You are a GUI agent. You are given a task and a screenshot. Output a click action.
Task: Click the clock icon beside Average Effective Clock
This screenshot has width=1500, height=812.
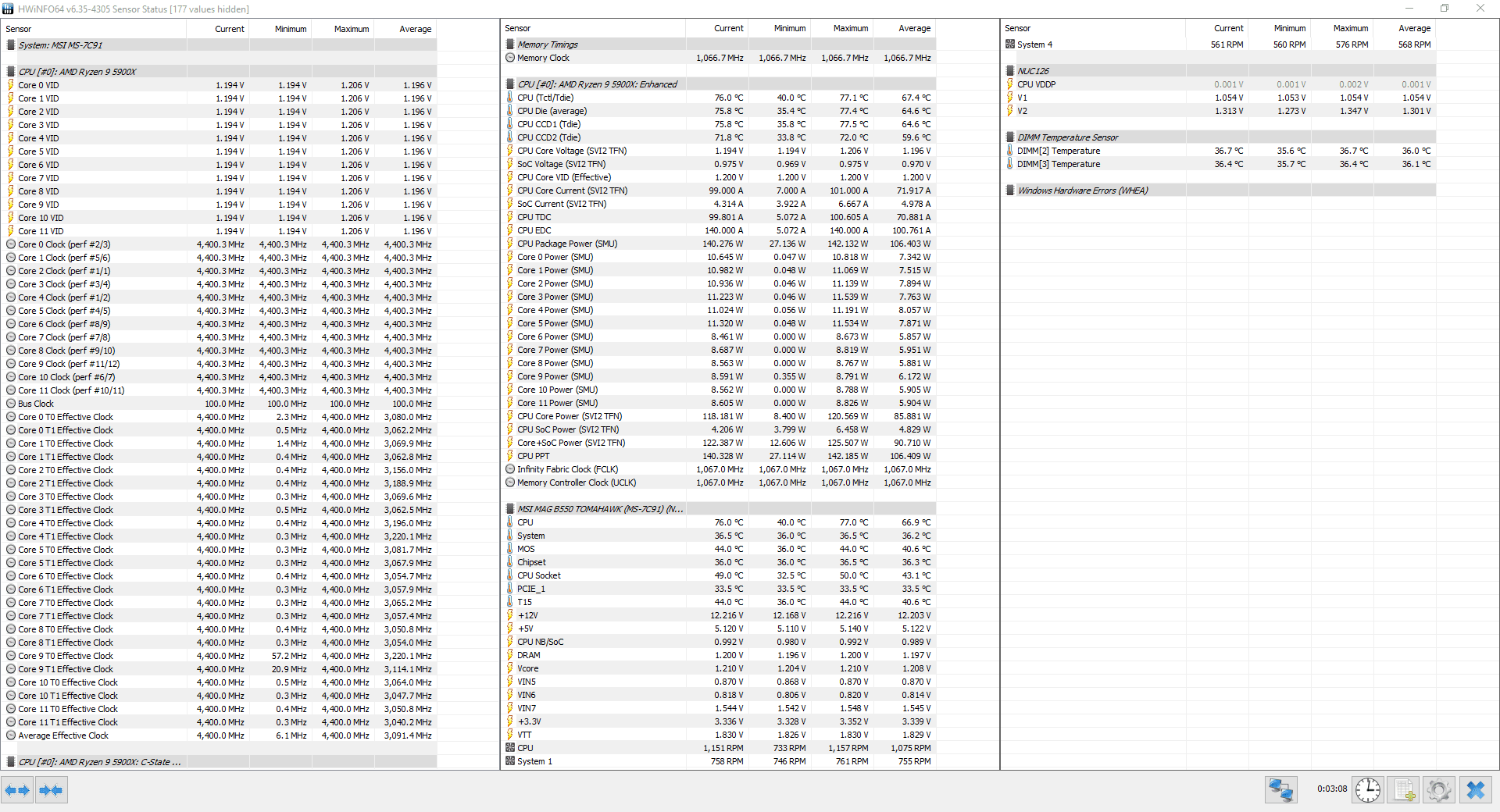[x=11, y=735]
